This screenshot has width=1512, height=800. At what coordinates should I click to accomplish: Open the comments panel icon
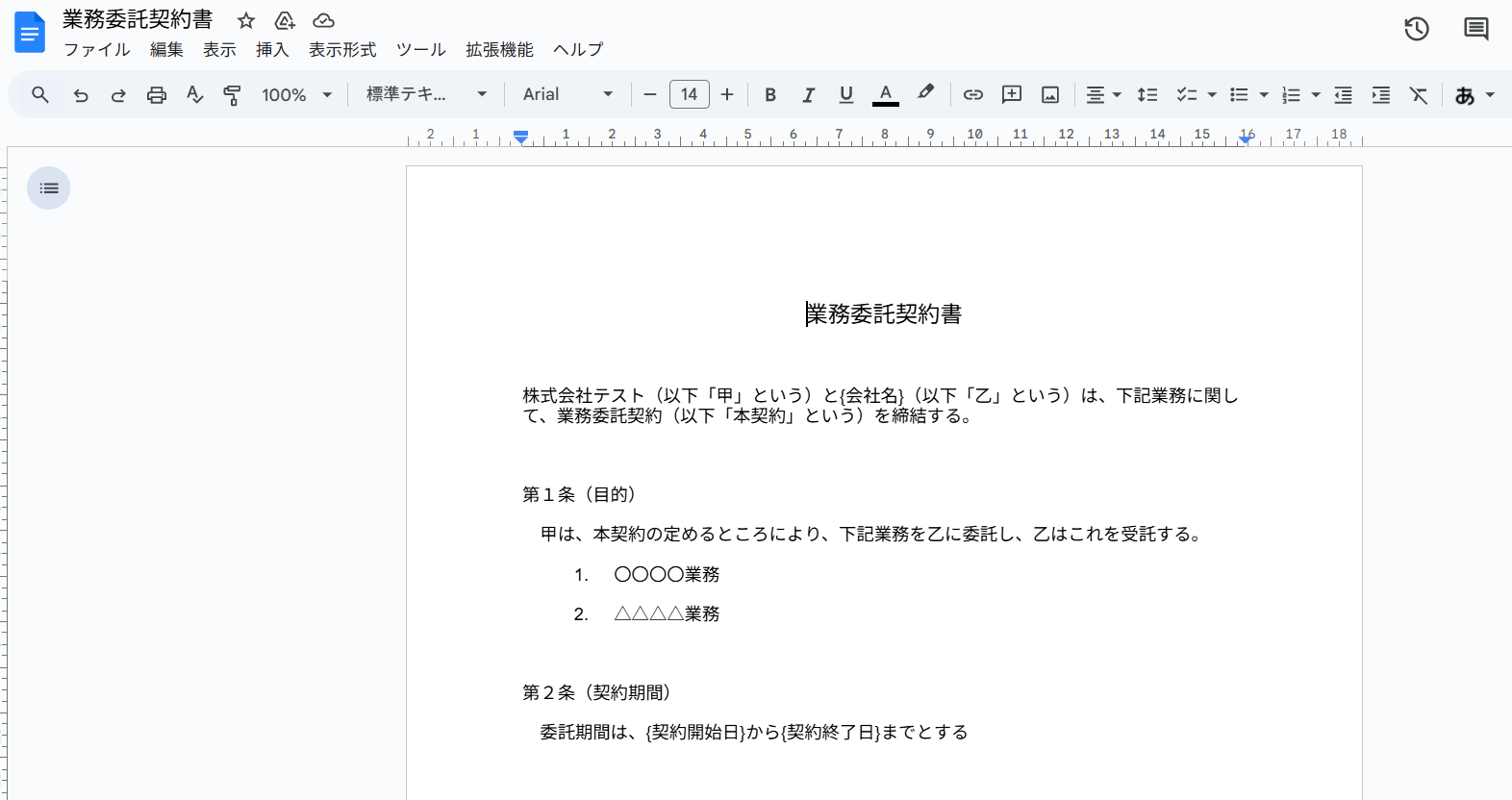click(x=1475, y=29)
